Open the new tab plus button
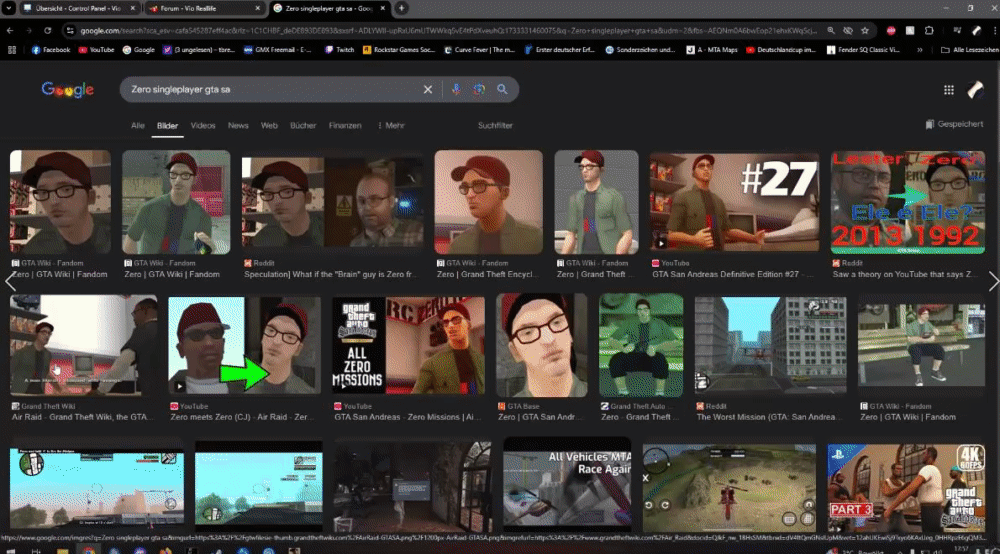 [x=401, y=8]
